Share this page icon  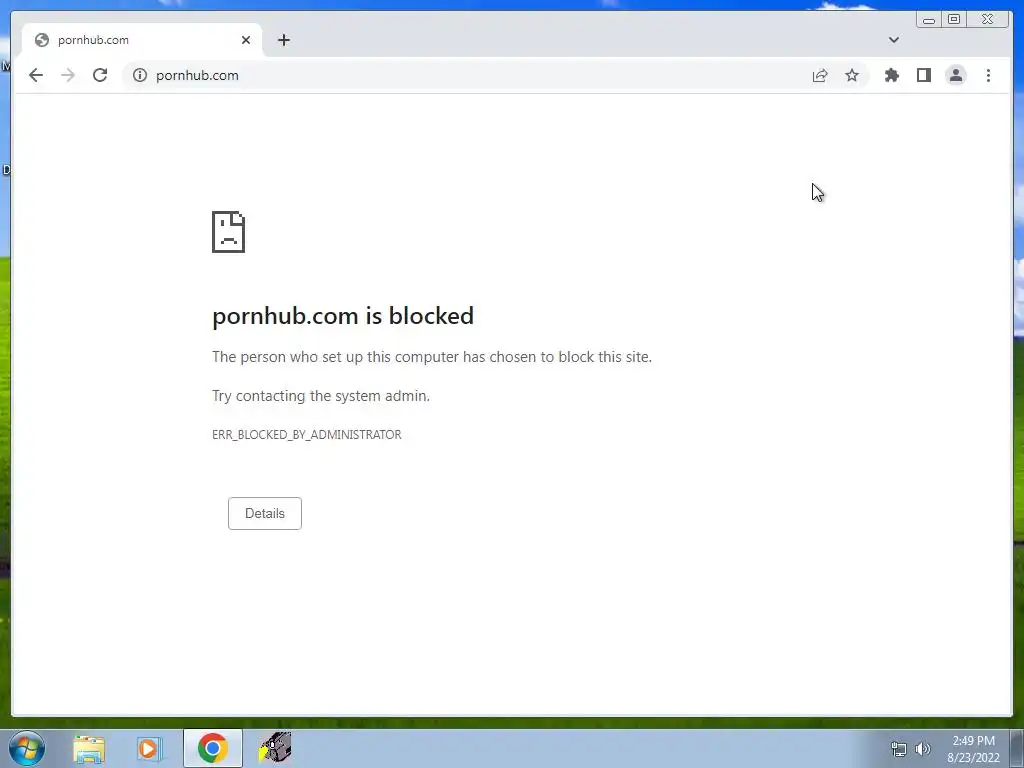pos(820,75)
